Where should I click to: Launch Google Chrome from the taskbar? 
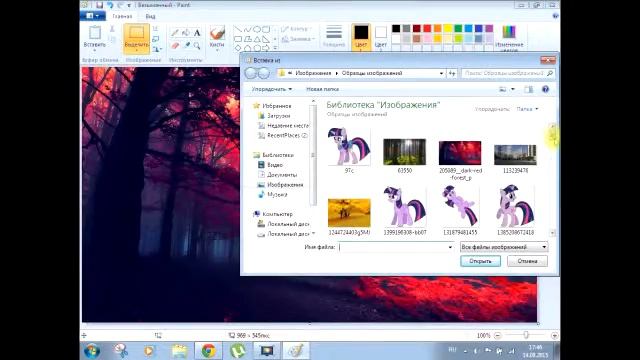click(208, 351)
